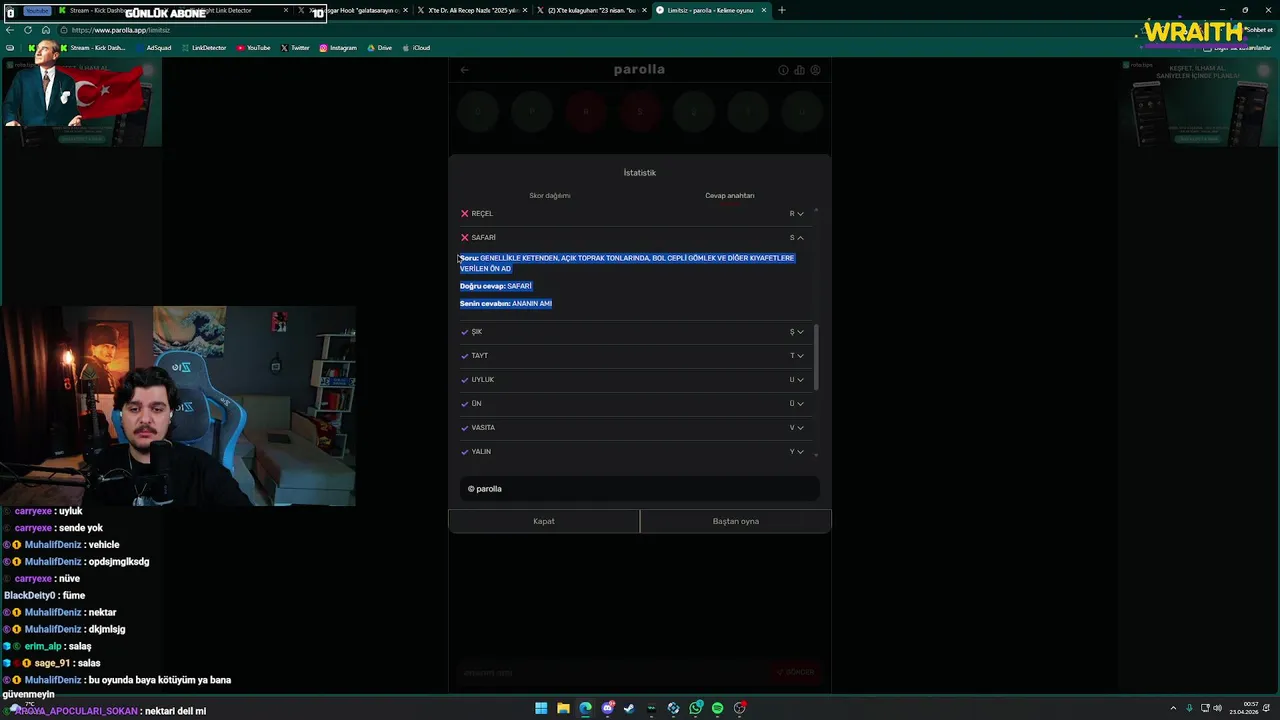Open the volume control in system tray
The height and width of the screenshot is (720, 1280).
pos(1218,708)
